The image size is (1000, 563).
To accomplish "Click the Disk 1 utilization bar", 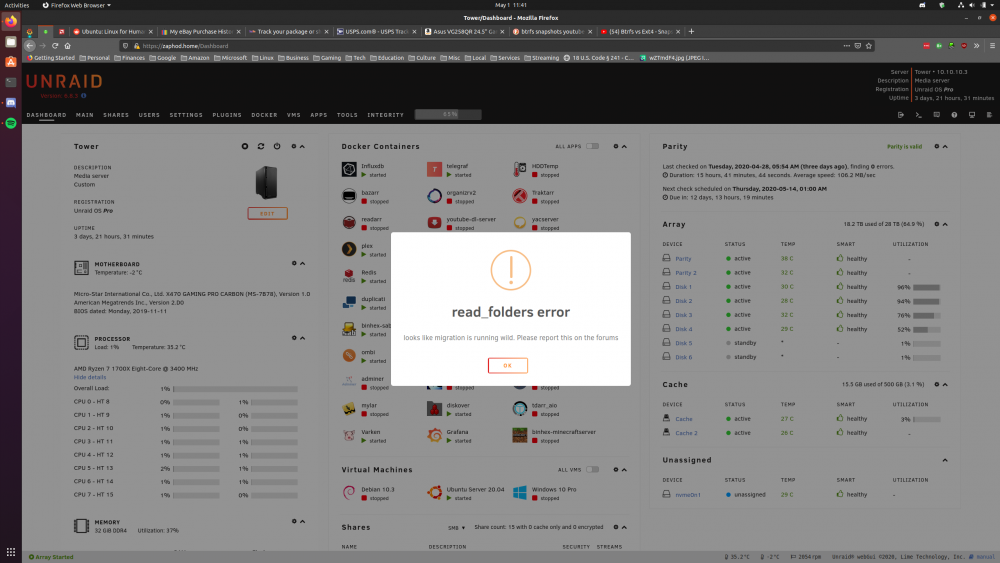I will pos(926,288).
